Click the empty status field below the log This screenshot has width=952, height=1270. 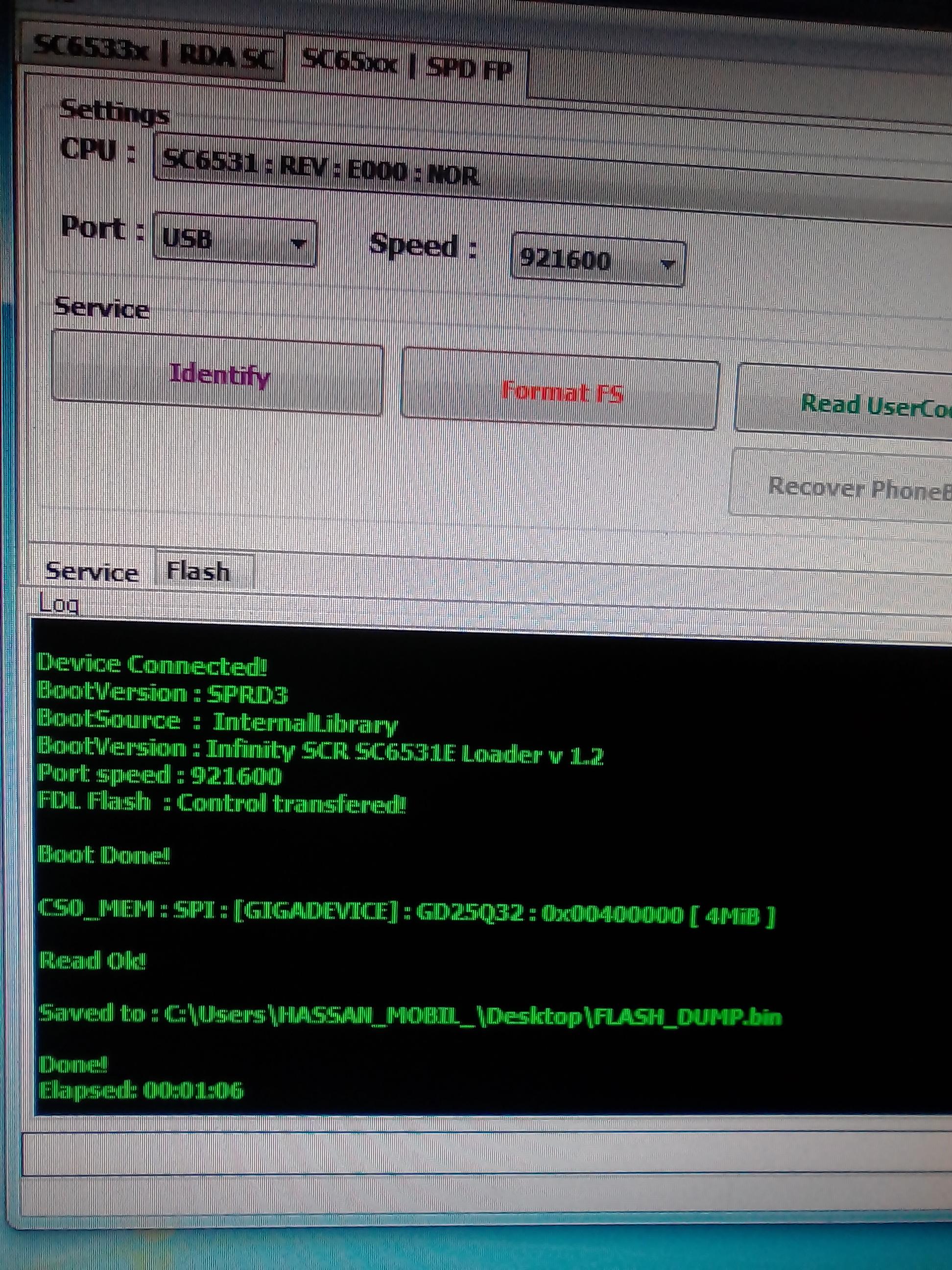(487, 1154)
